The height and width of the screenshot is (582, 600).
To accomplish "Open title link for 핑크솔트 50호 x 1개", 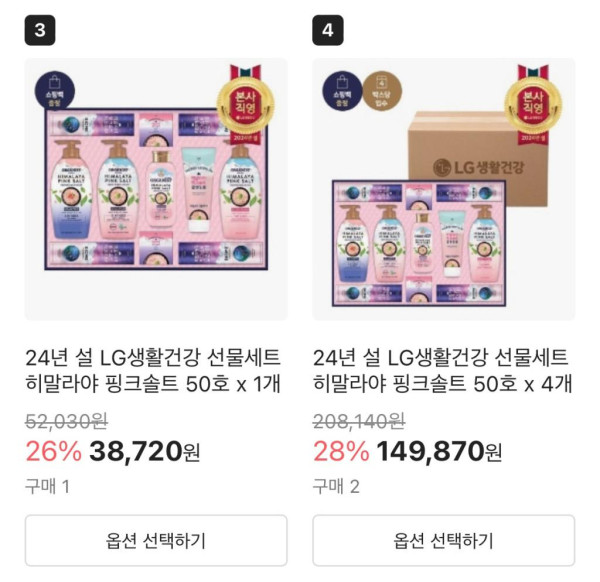I will (153, 370).
